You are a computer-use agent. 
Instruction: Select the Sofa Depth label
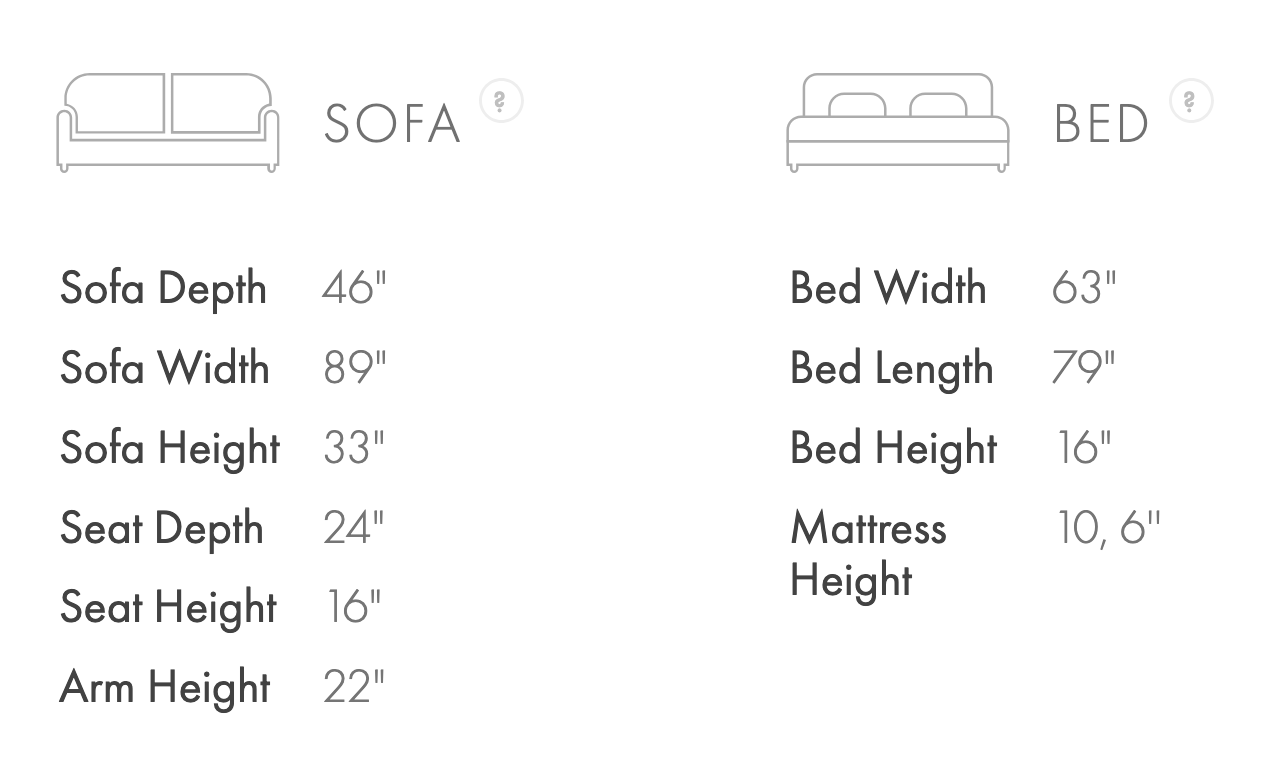coord(163,289)
